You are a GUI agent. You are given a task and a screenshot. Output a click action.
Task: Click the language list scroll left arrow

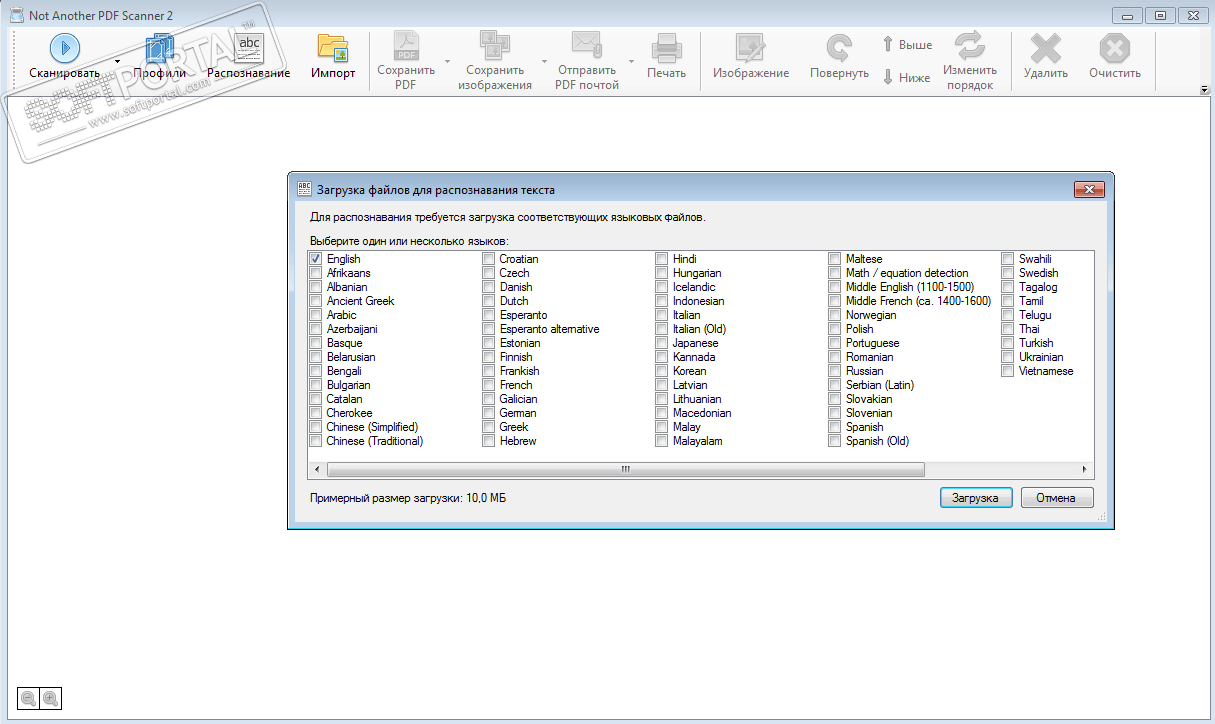pos(317,469)
